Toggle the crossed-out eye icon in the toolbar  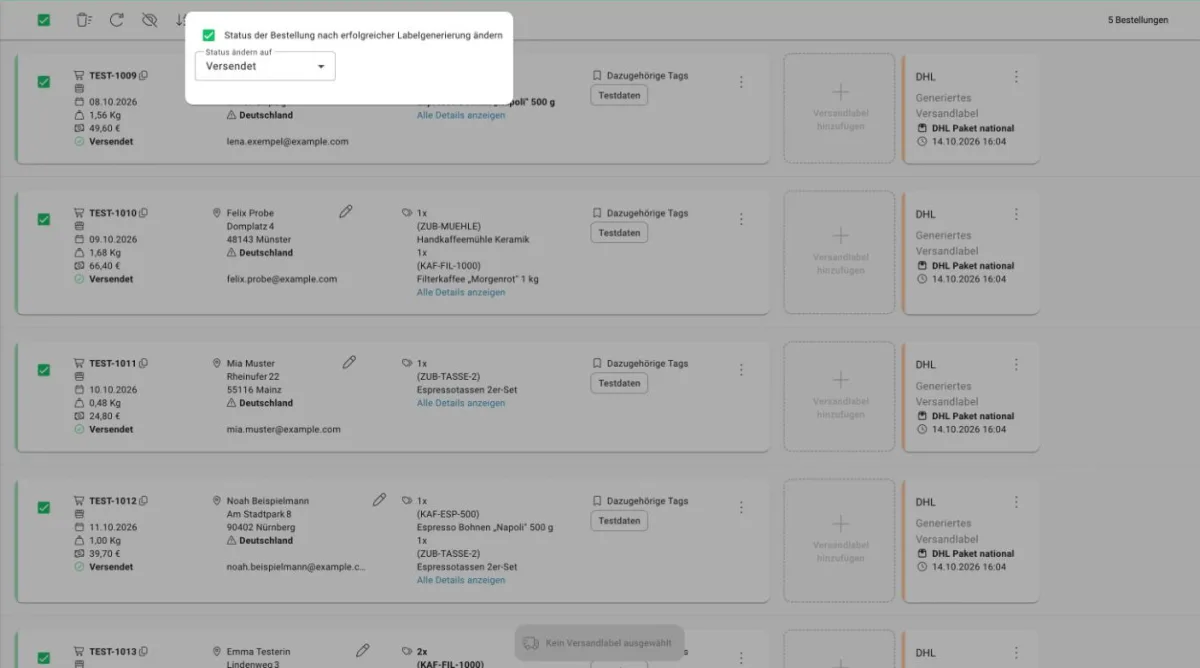(150, 20)
